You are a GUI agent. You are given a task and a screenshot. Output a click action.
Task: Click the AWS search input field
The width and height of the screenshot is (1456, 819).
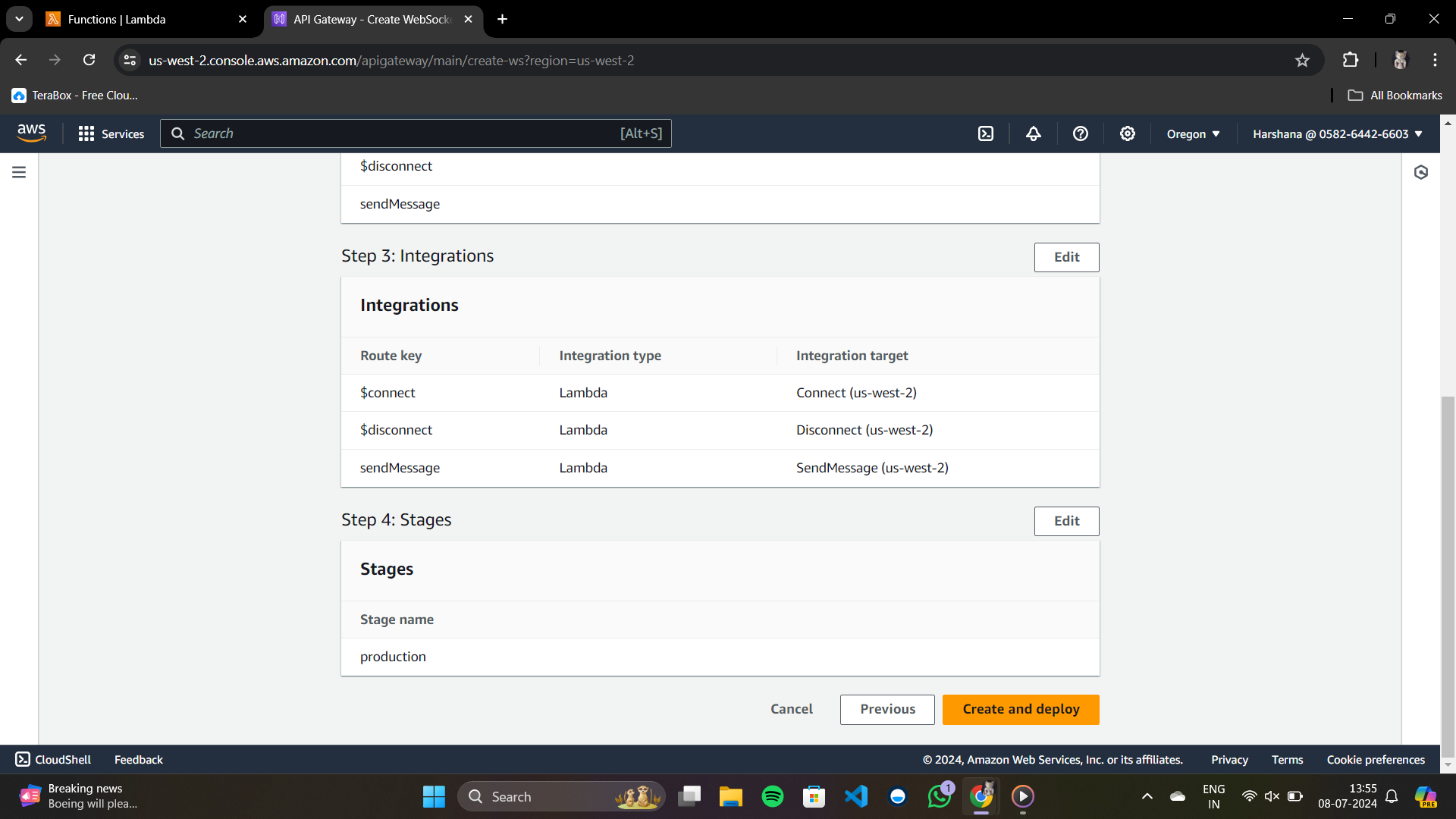402,133
